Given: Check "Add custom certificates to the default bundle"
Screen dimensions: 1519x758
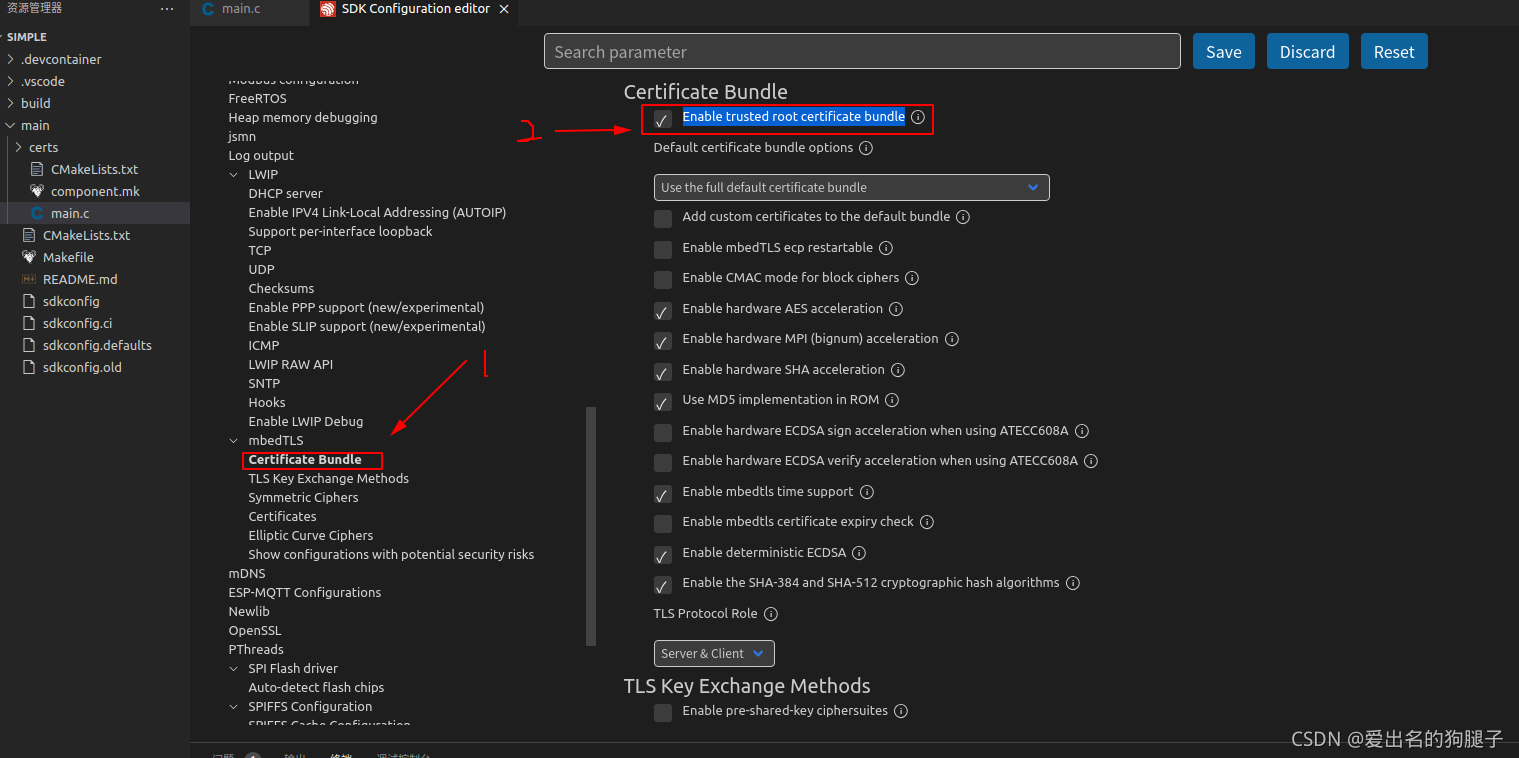Looking at the screenshot, I should click(x=662, y=218).
